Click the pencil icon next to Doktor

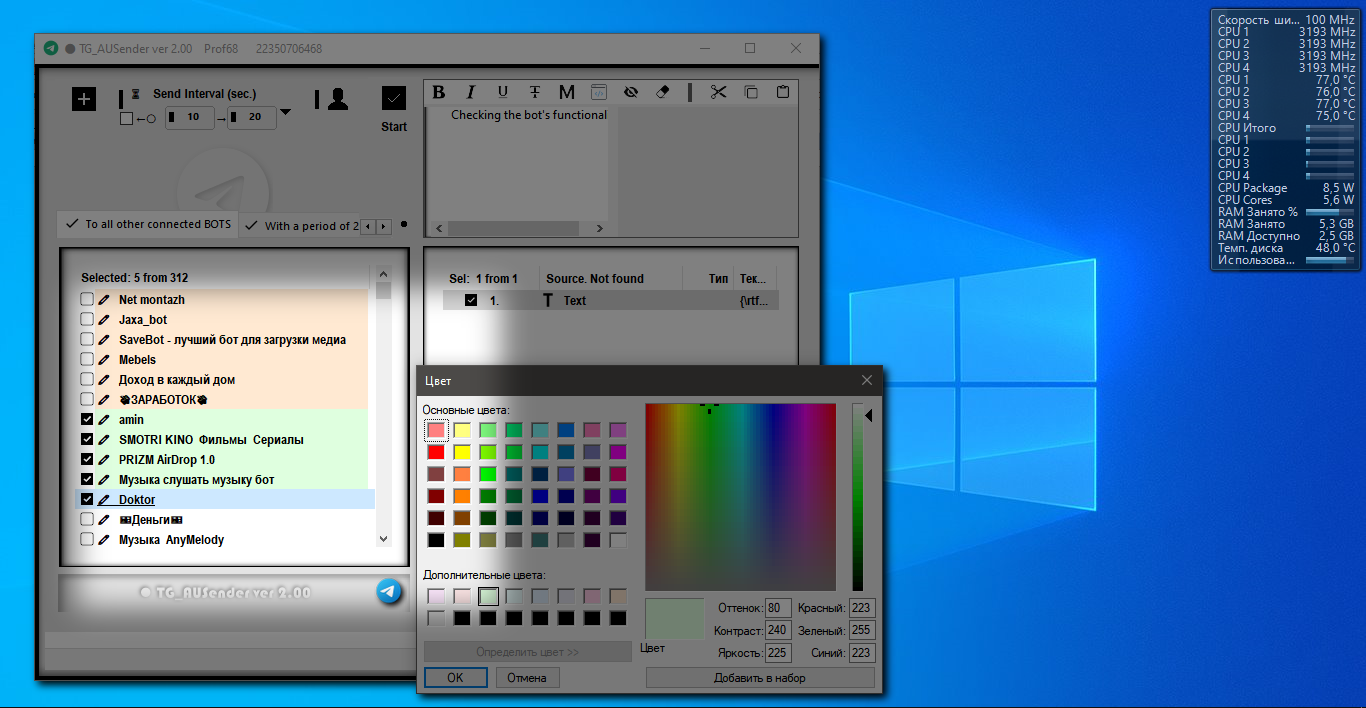click(104, 500)
